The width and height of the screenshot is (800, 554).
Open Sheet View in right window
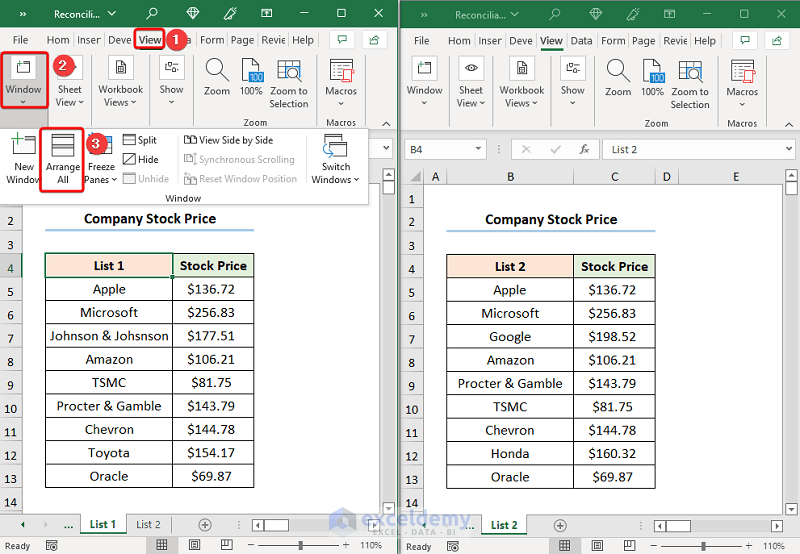pyautogui.click(x=470, y=83)
